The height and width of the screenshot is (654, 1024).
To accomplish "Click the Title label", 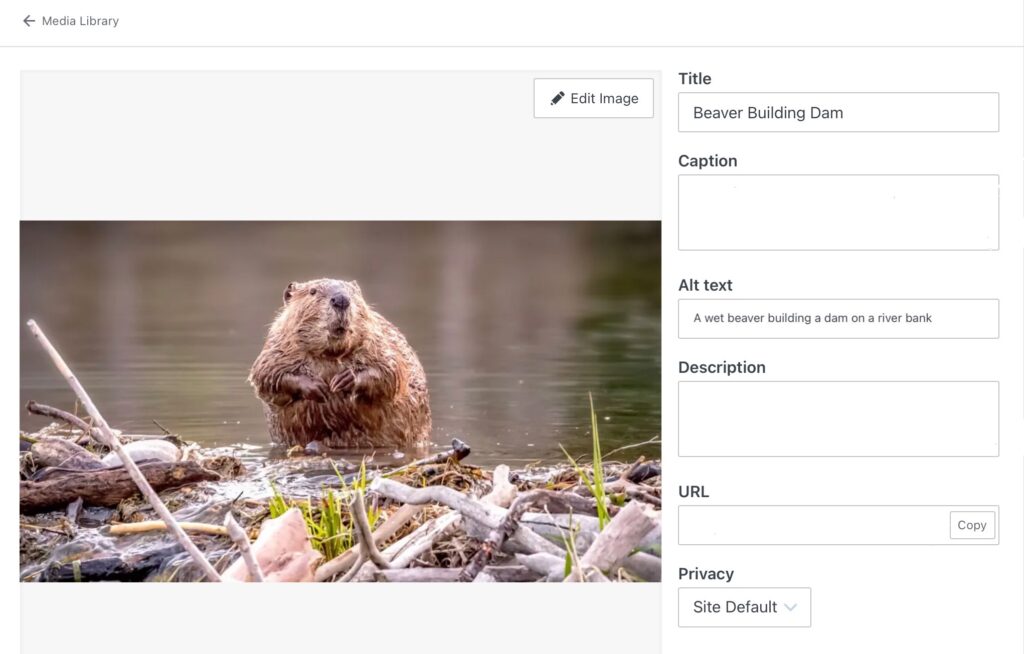I will pos(694,78).
